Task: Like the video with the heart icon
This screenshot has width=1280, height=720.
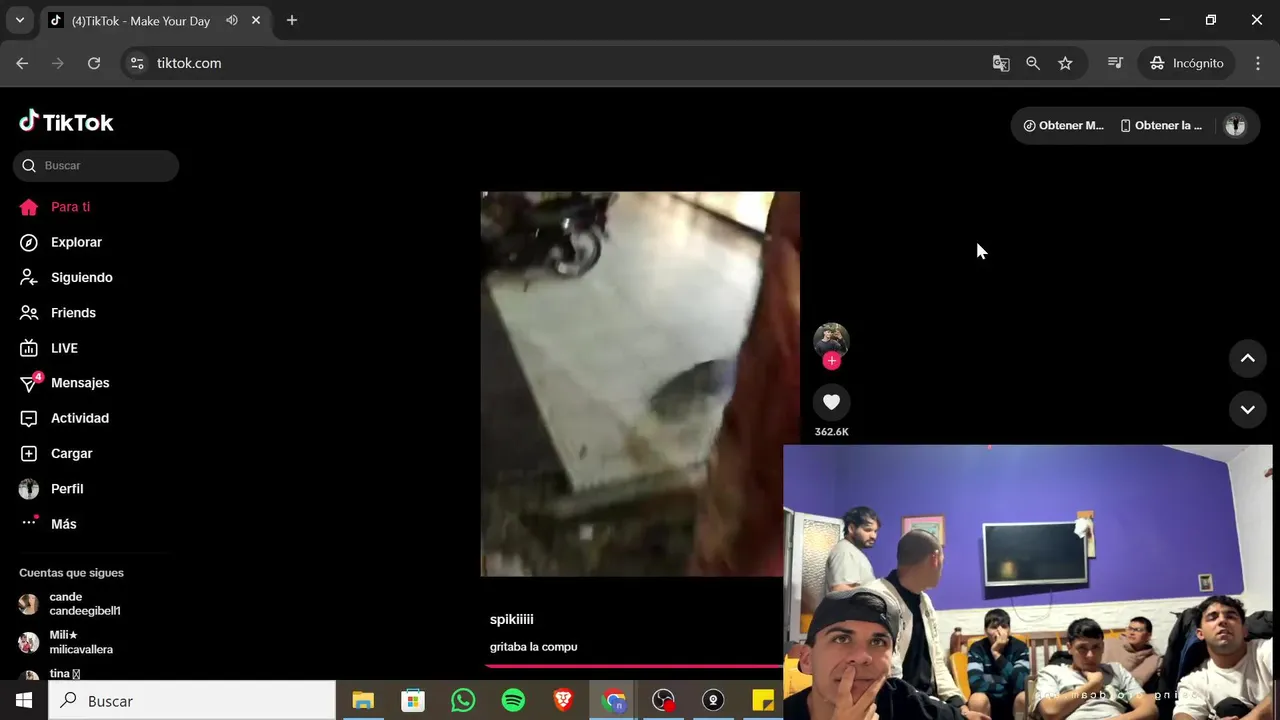Action: 831,402
